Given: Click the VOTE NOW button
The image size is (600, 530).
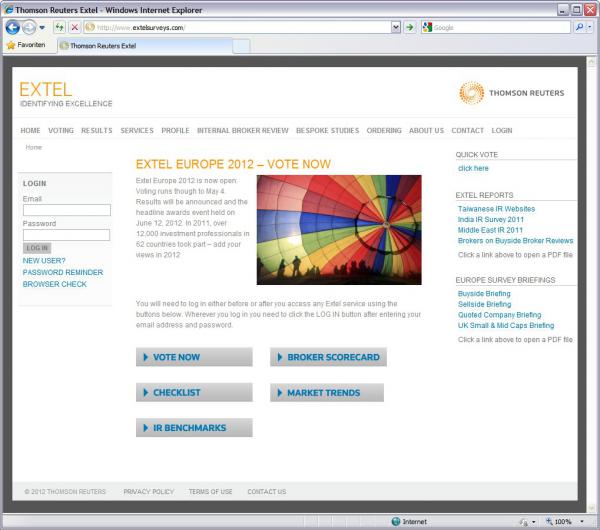Looking at the screenshot, I should 194,357.
